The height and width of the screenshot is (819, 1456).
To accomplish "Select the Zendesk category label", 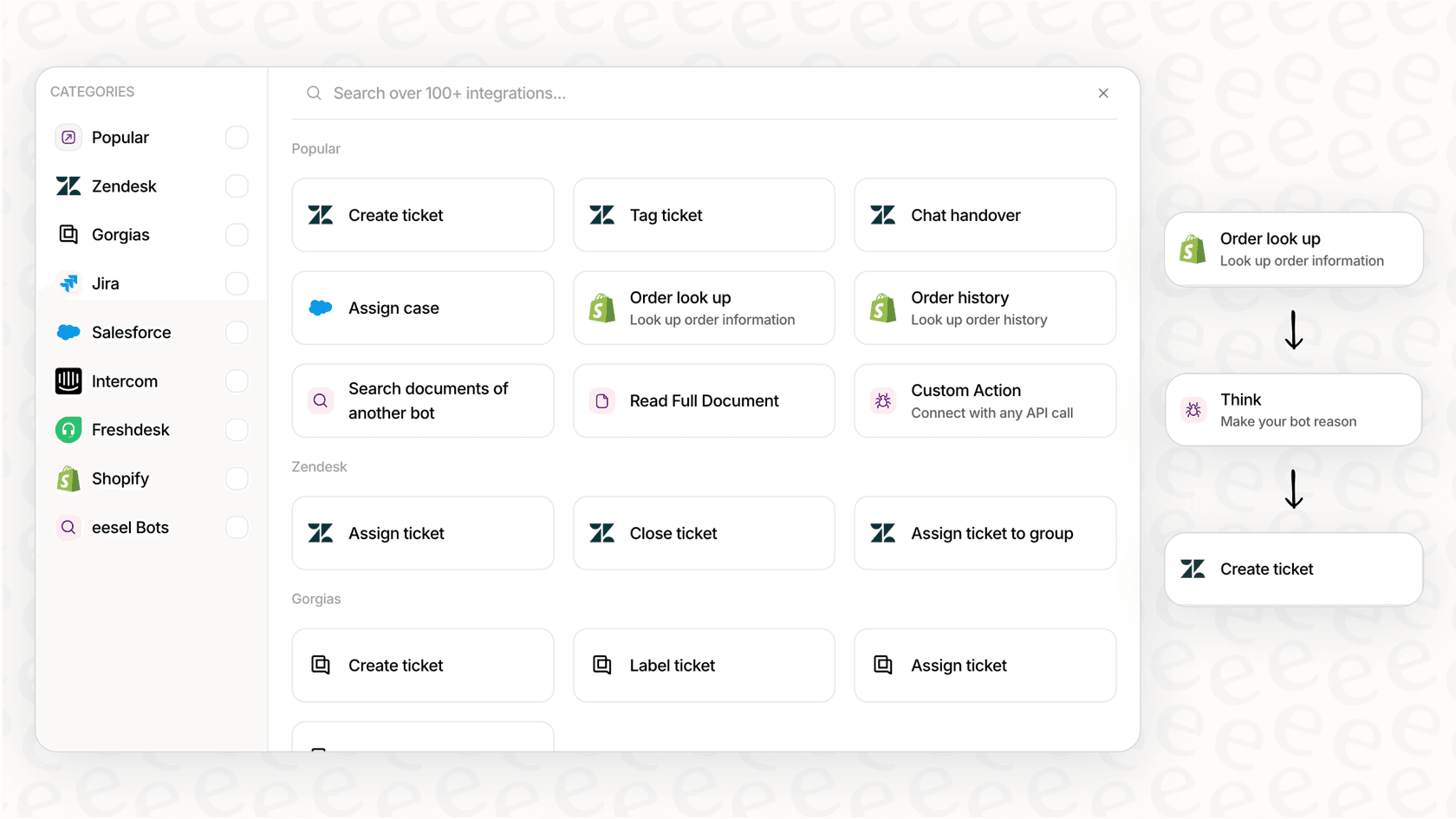I will click(124, 186).
